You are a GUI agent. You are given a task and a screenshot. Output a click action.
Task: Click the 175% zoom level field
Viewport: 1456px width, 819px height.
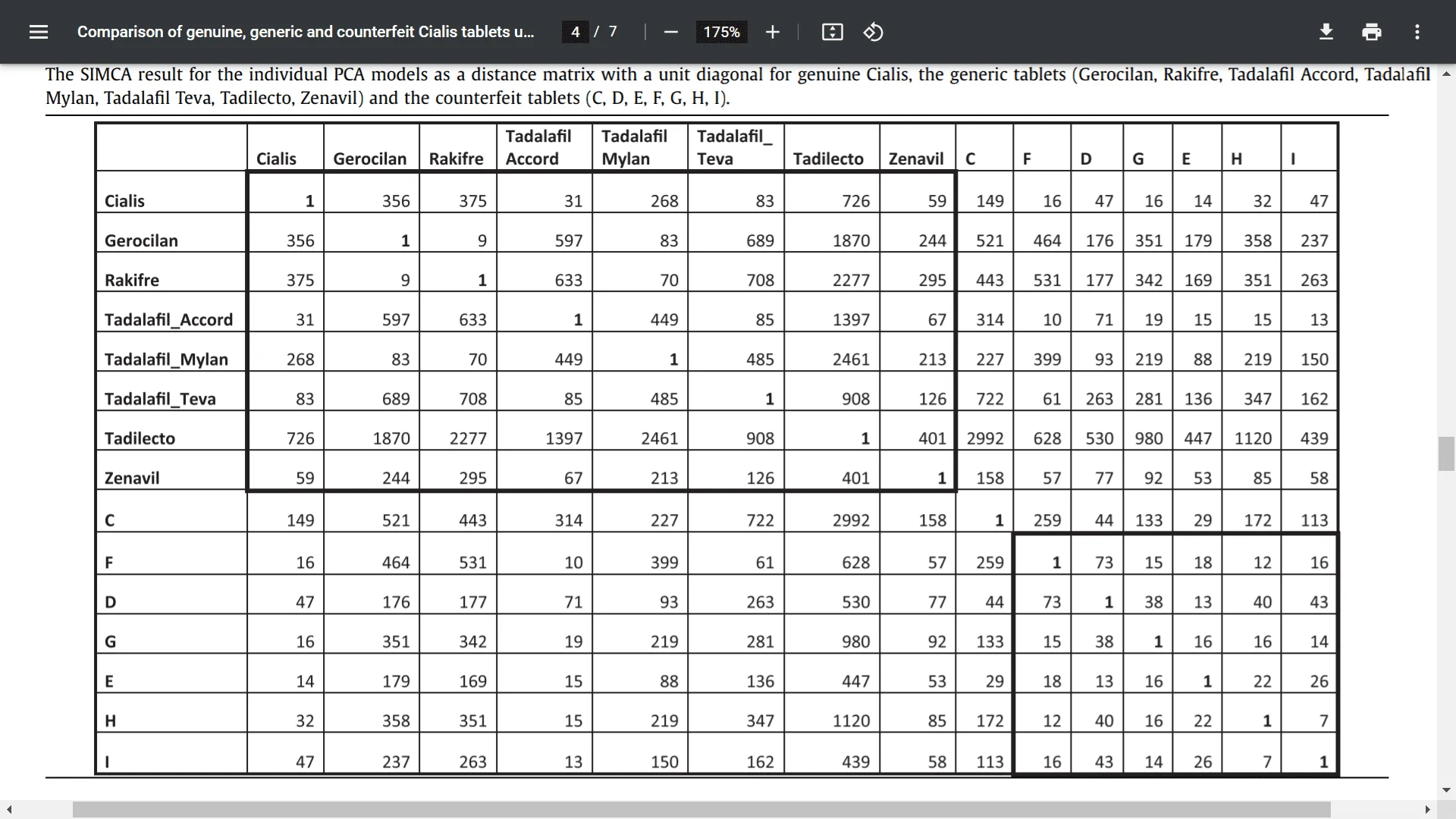tap(721, 32)
